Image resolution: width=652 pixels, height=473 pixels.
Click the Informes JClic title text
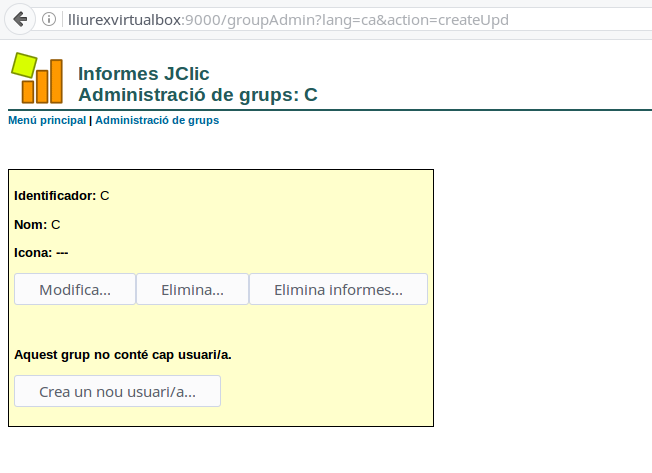tap(143, 74)
